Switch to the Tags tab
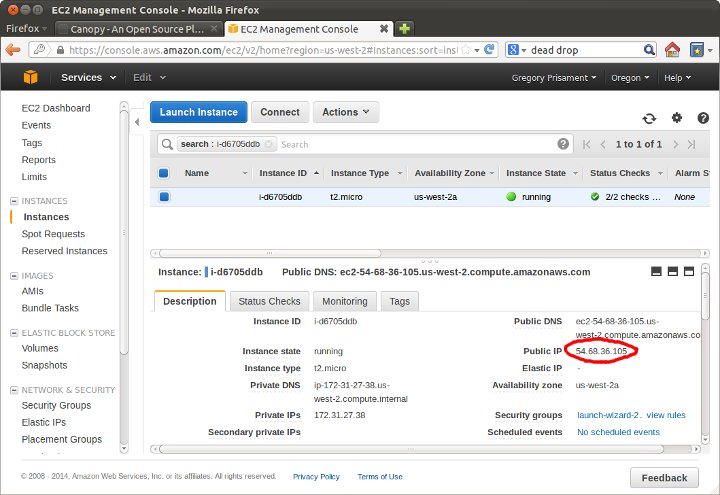This screenshot has height=495, width=720. (x=399, y=301)
